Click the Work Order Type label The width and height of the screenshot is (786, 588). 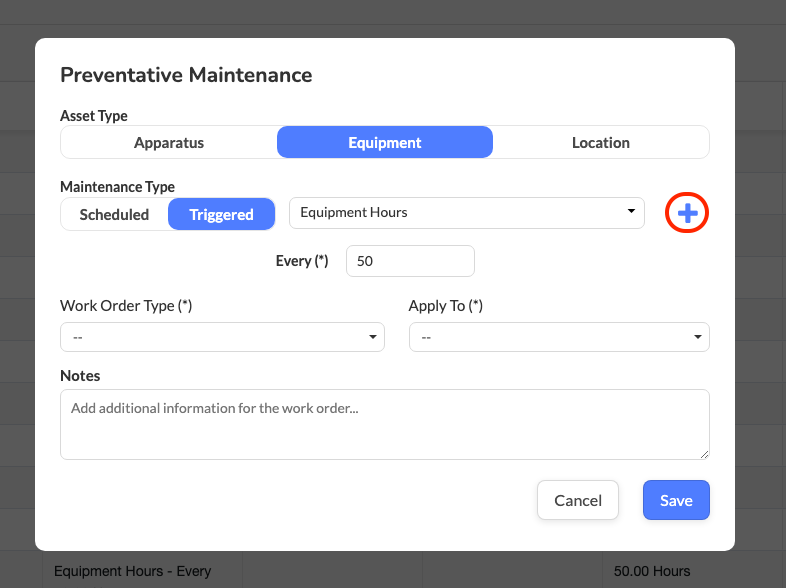(126, 306)
